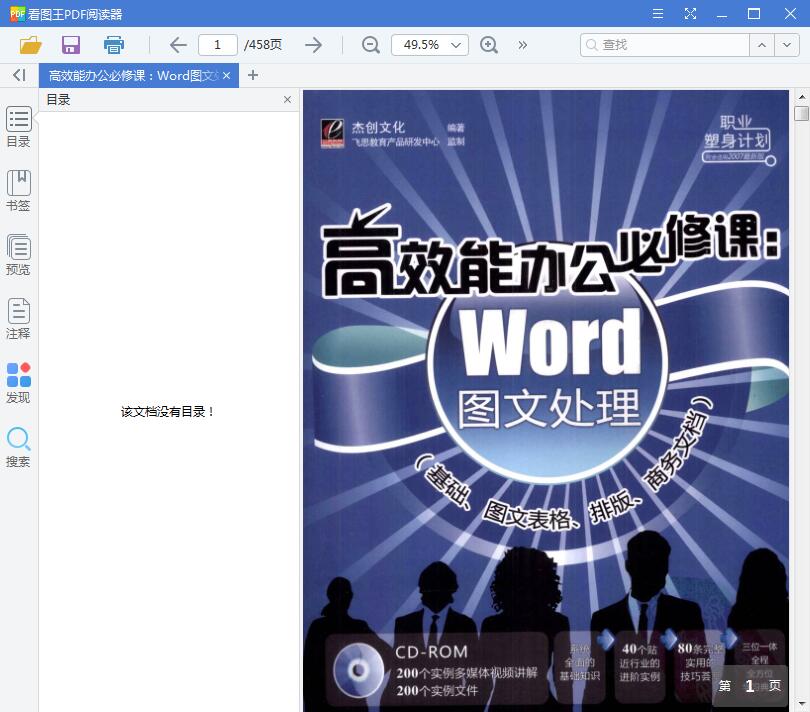Open the 注释 annotations panel

point(19,319)
